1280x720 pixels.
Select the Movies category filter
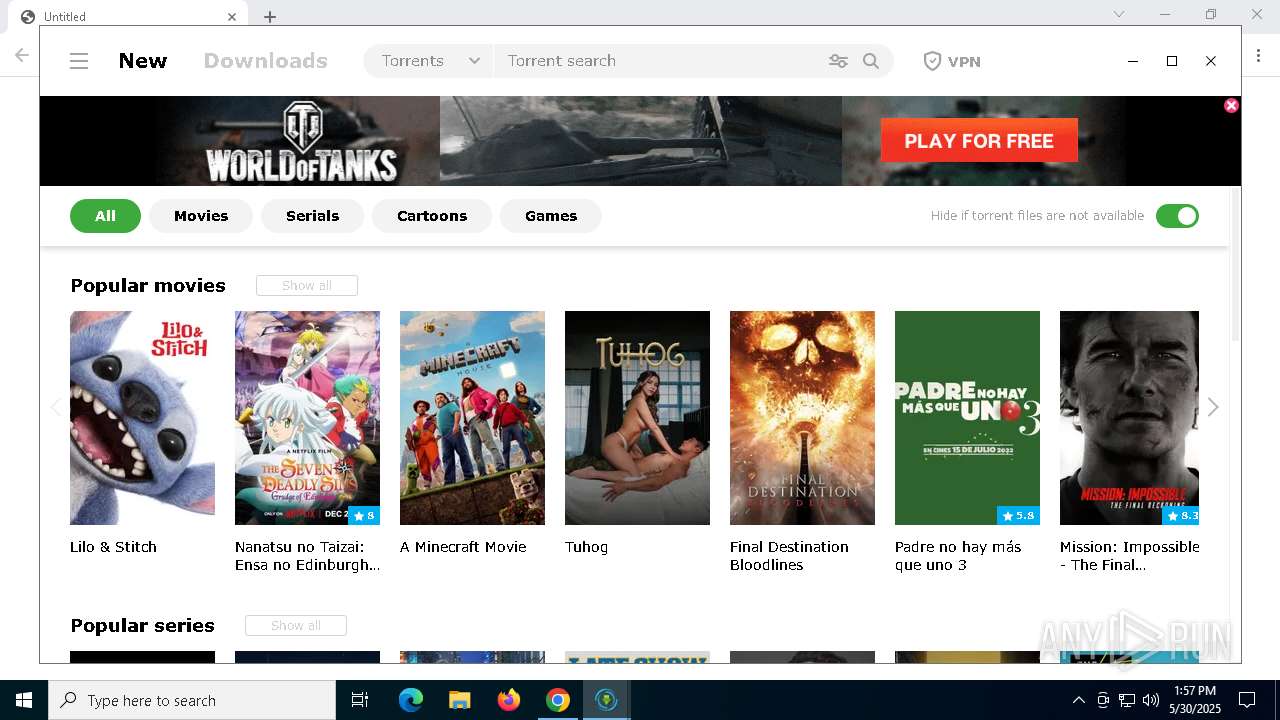pos(201,216)
